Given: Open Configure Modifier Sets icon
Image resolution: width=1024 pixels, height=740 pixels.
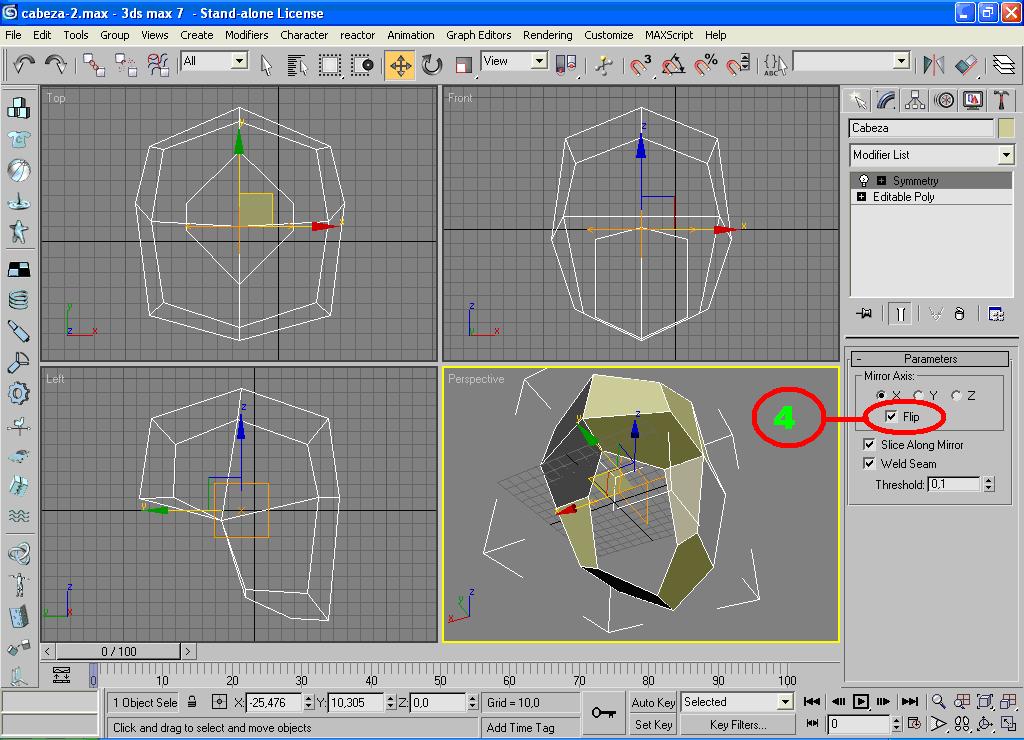Looking at the screenshot, I should pos(996,314).
